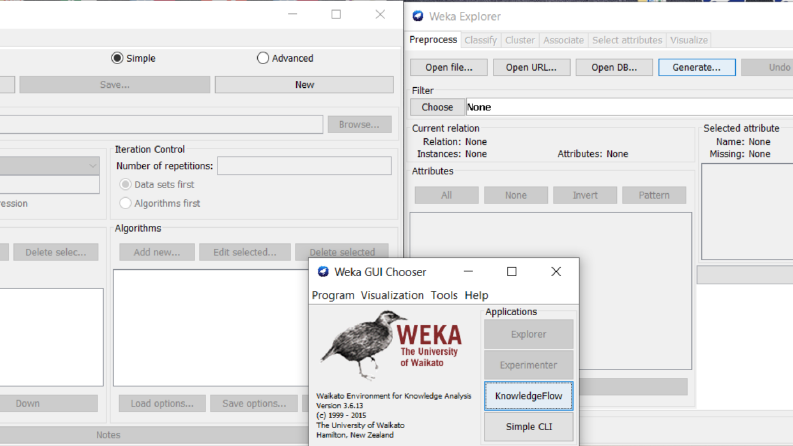
Task: Open the Tools menu
Action: pyautogui.click(x=444, y=295)
